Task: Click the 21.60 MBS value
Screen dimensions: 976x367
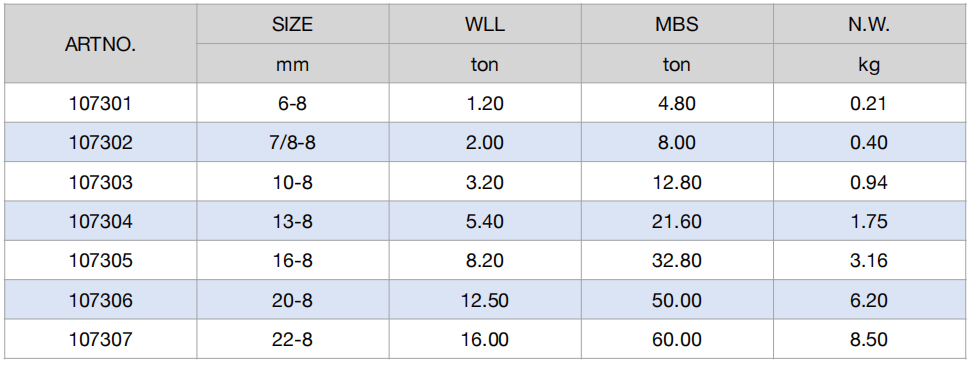Action: (x=677, y=221)
